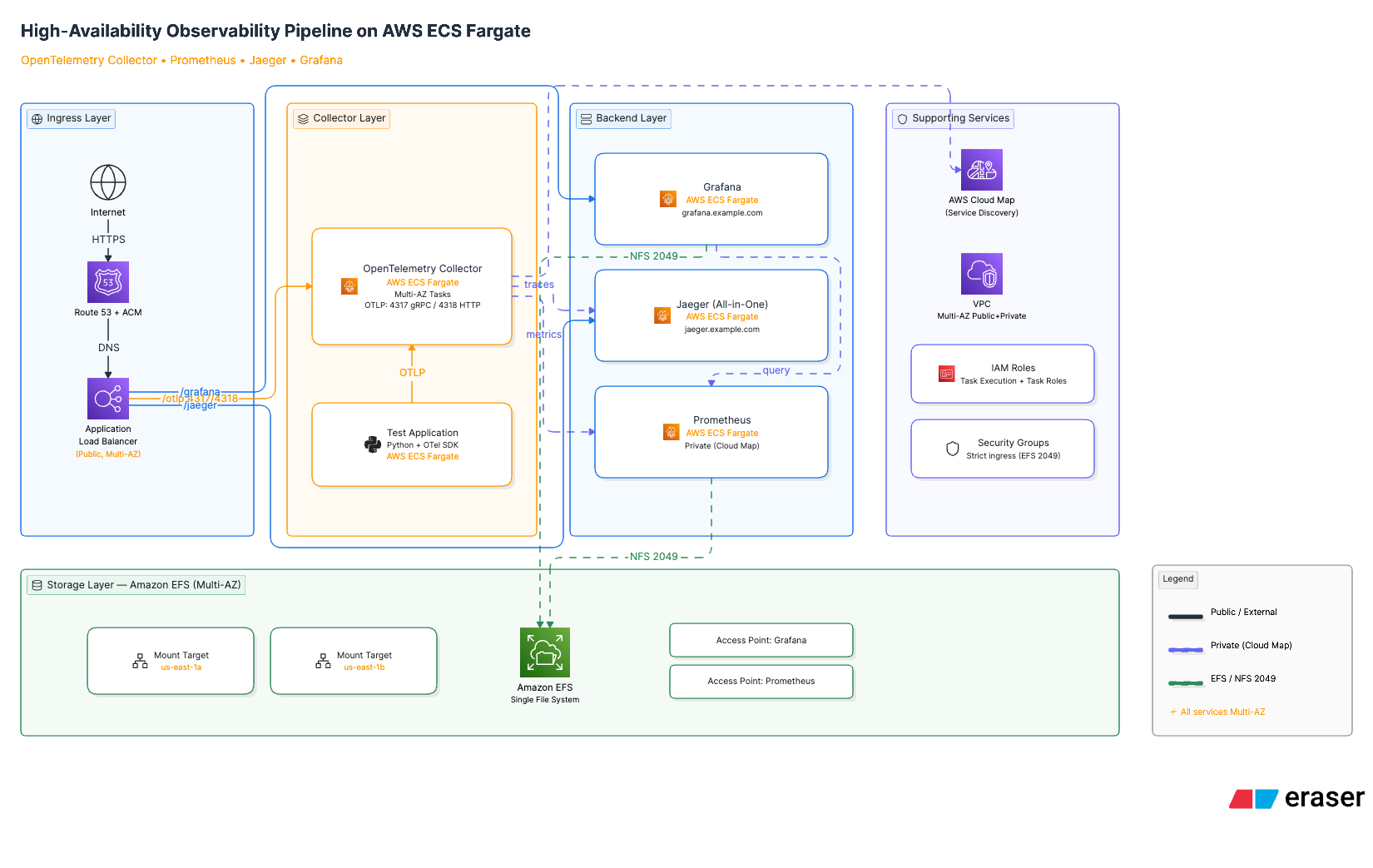This screenshot has width=1373, height=868.
Task: Click the "DNS" connection label
Action: tap(109, 348)
